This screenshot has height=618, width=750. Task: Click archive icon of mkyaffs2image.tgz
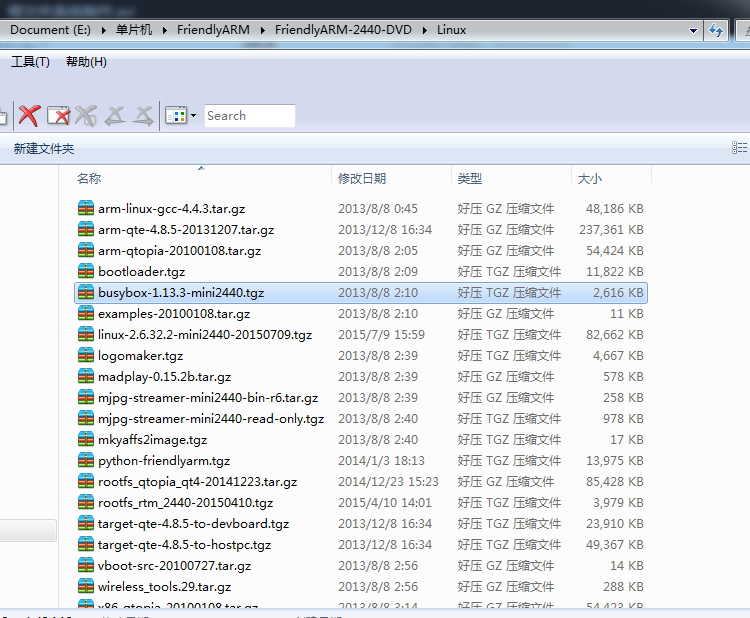[x=86, y=439]
